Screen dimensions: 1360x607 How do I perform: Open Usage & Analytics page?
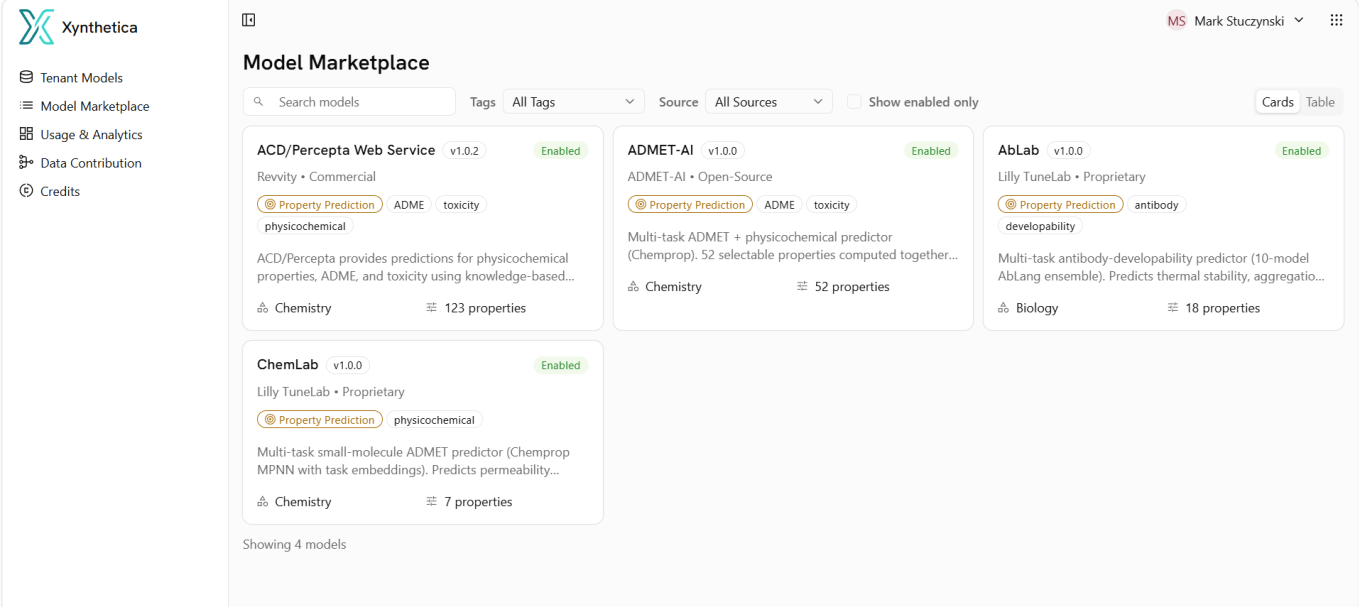(91, 134)
